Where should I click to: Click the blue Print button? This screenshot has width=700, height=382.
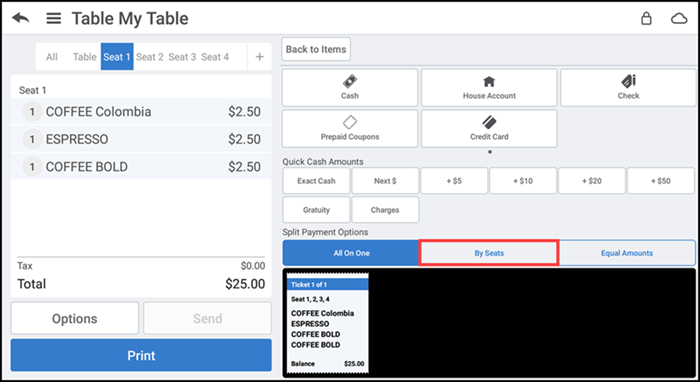pos(141,355)
